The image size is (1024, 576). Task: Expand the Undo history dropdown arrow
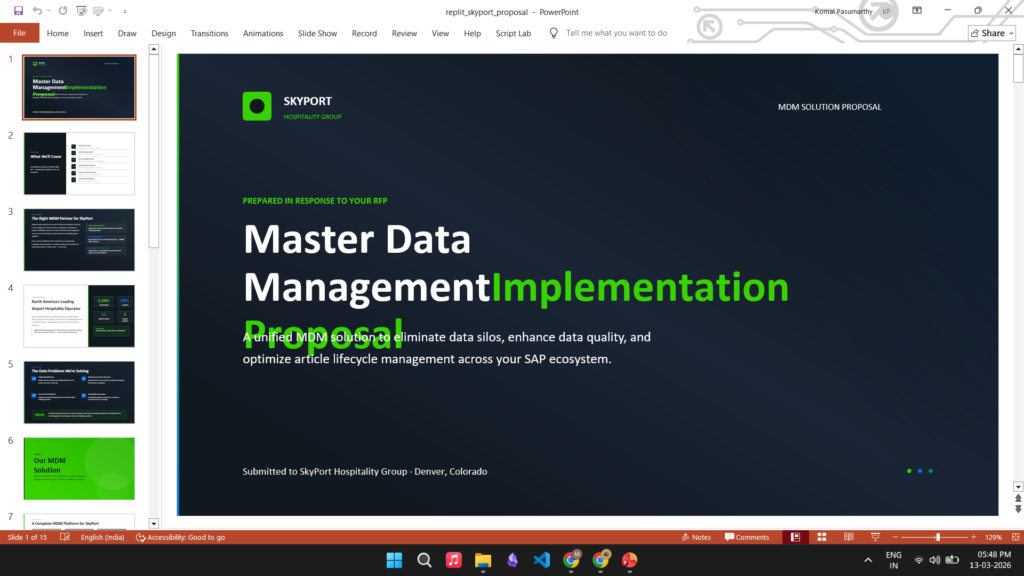tap(48, 10)
